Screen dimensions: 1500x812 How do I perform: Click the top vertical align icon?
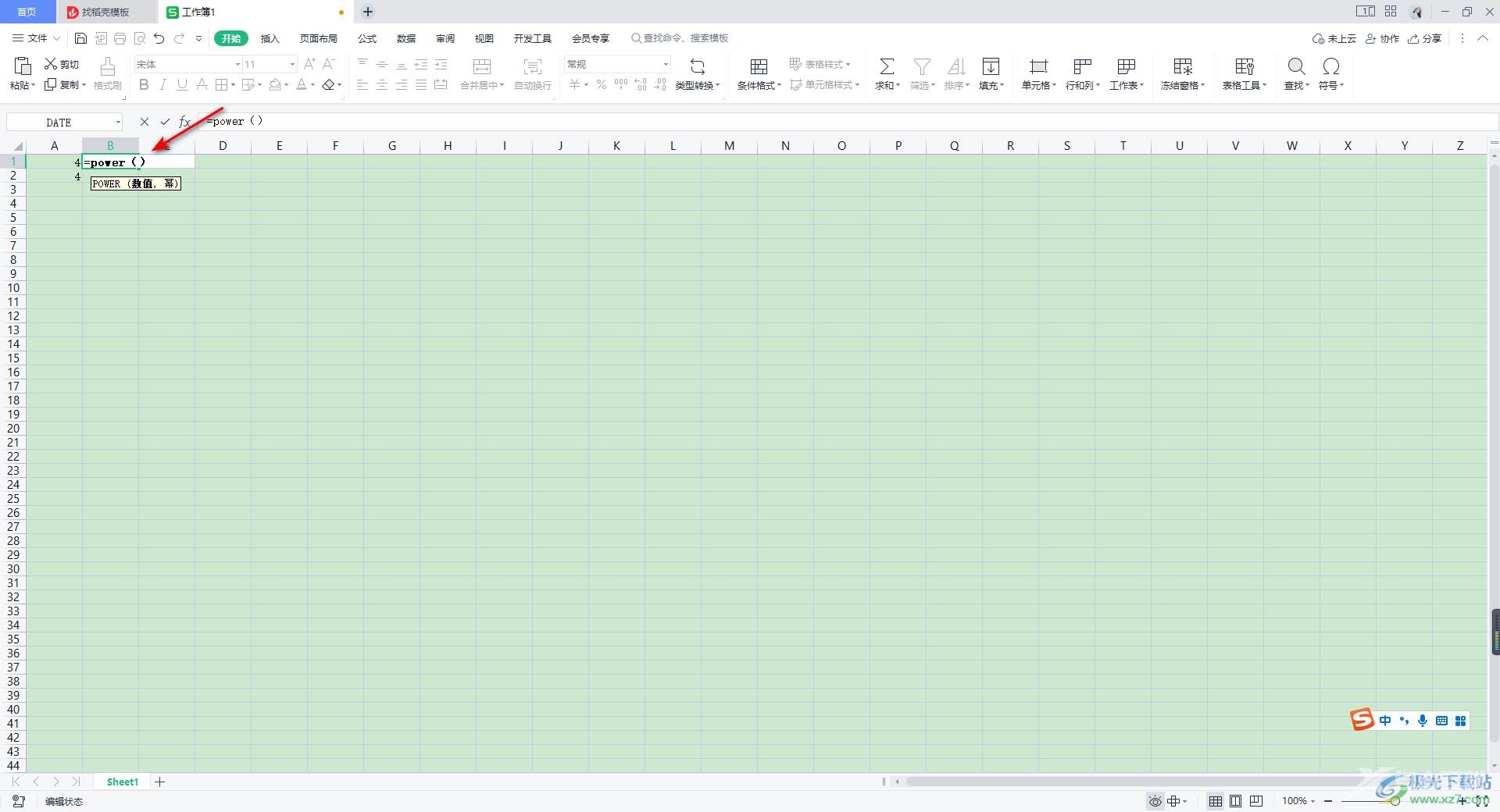[362, 64]
